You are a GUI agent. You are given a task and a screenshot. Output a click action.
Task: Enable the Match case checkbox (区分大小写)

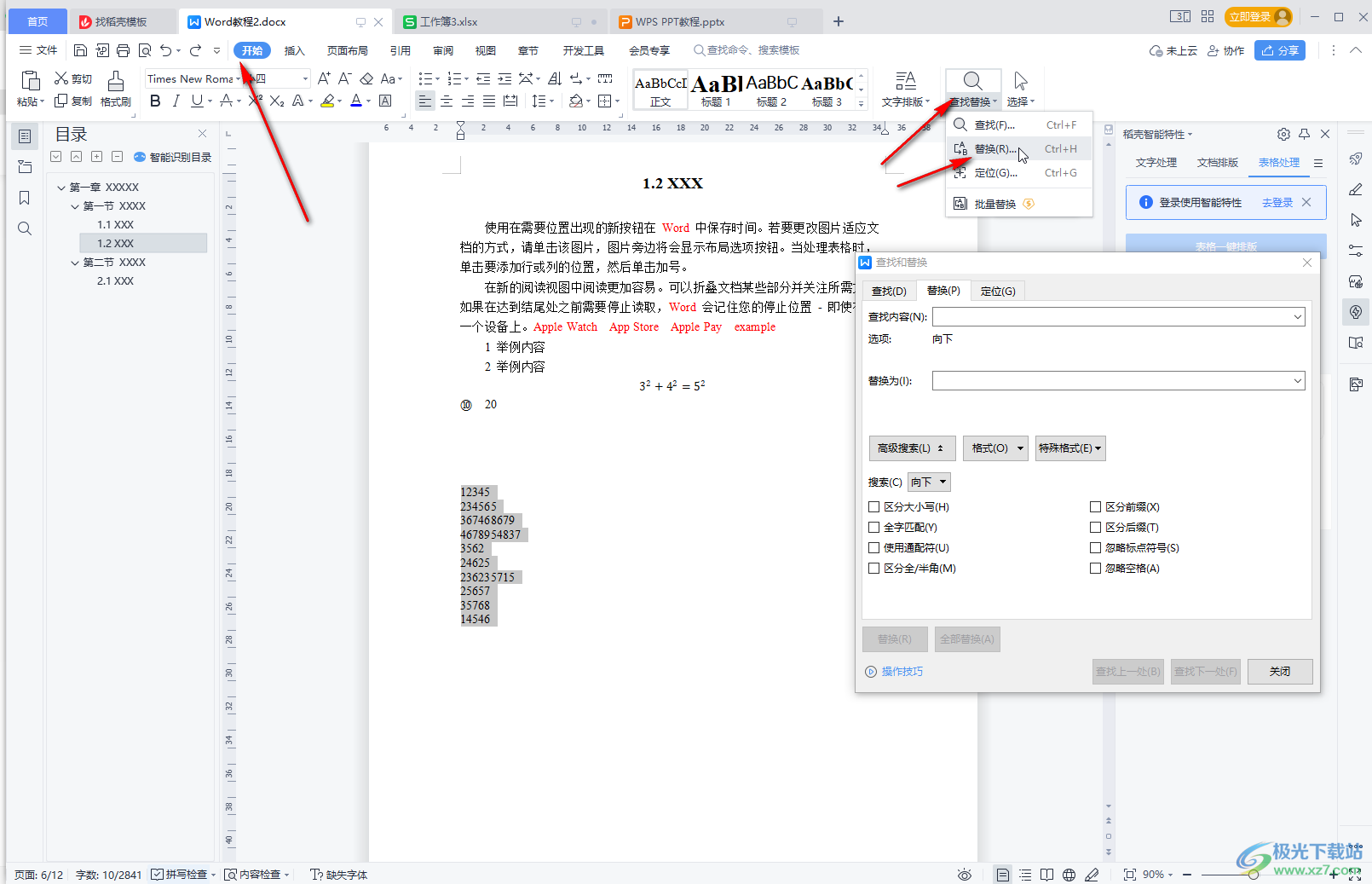(873, 506)
